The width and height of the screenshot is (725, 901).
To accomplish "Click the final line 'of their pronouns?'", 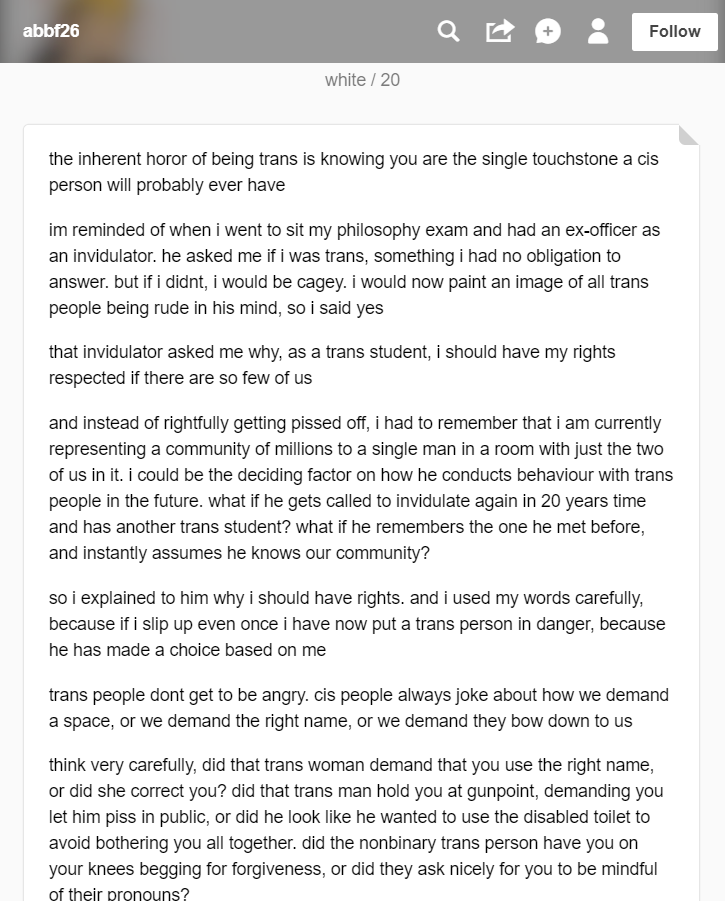I will 119,894.
